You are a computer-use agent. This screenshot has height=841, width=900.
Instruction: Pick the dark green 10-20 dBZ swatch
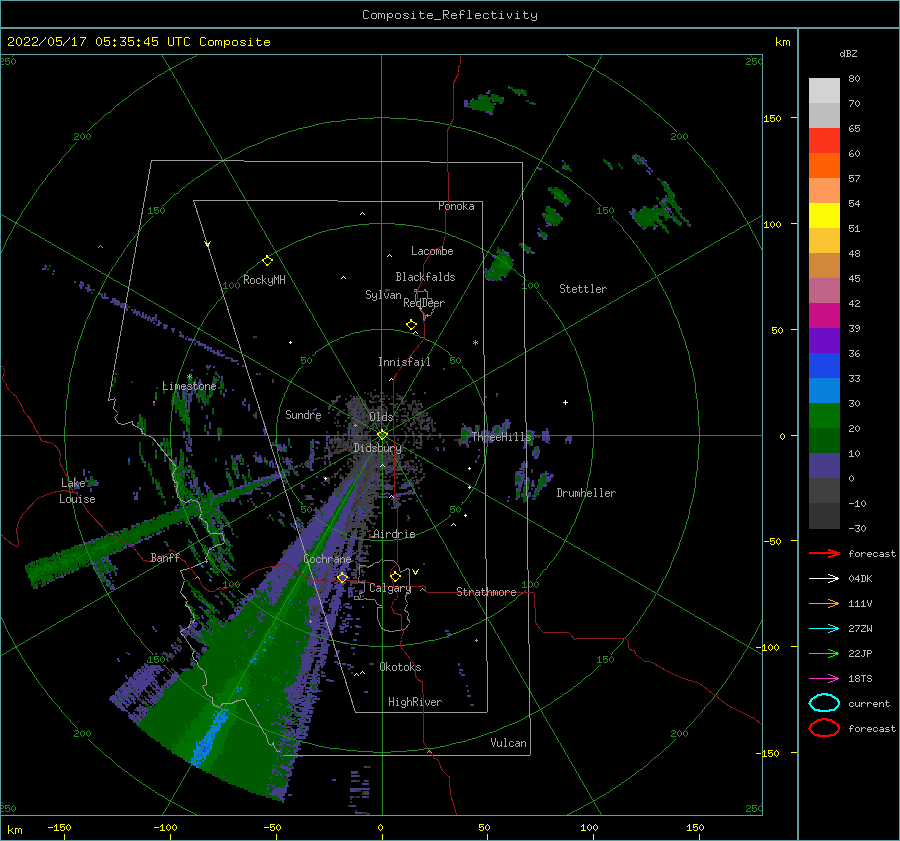[824, 440]
